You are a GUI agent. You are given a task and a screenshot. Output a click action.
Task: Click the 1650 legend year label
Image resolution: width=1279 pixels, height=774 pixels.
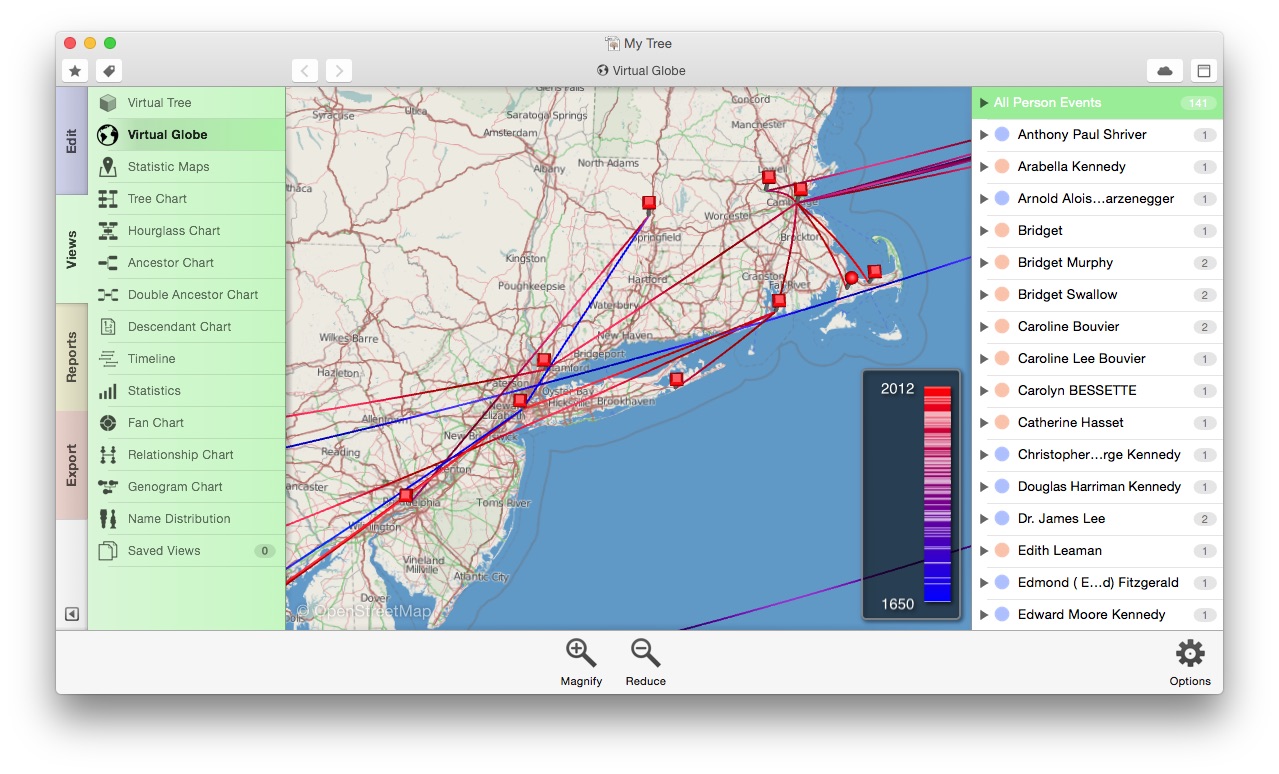coord(897,604)
